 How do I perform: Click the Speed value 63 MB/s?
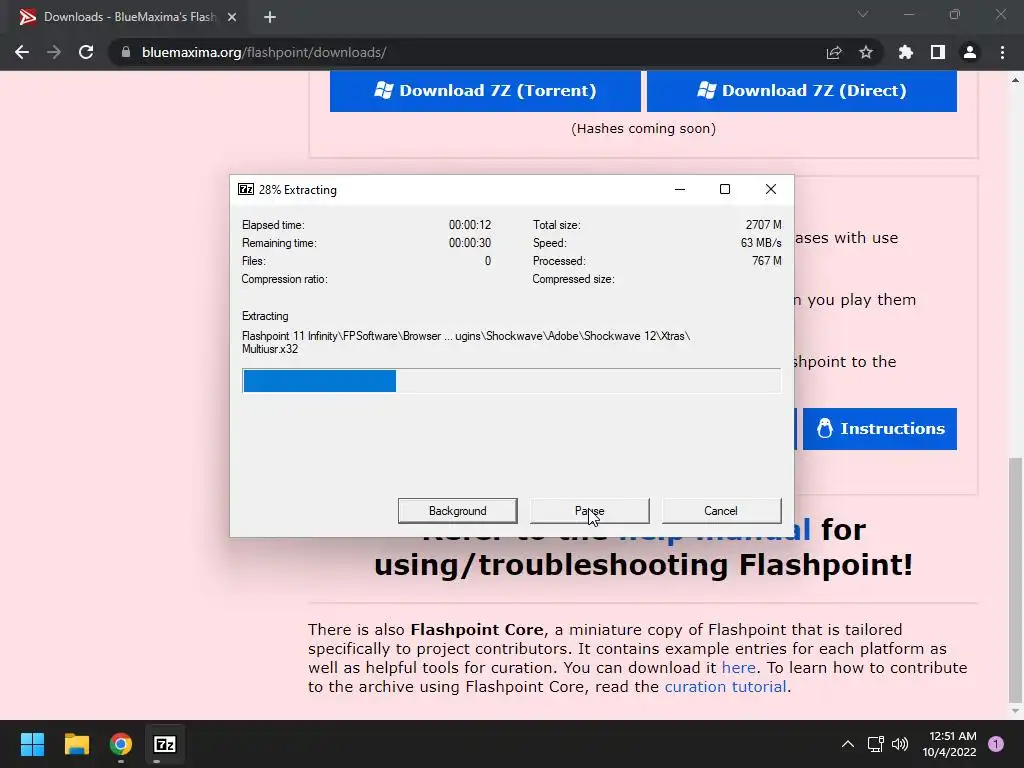coord(761,243)
